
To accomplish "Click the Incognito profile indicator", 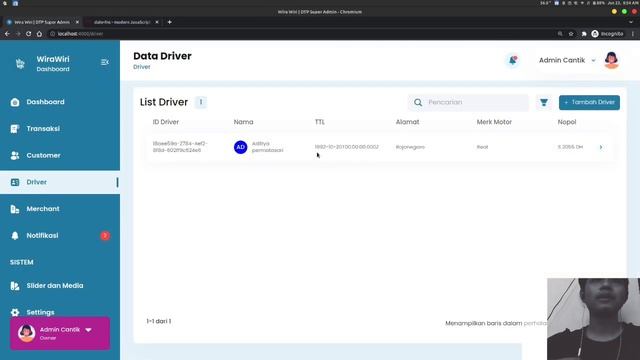I will tap(607, 34).
